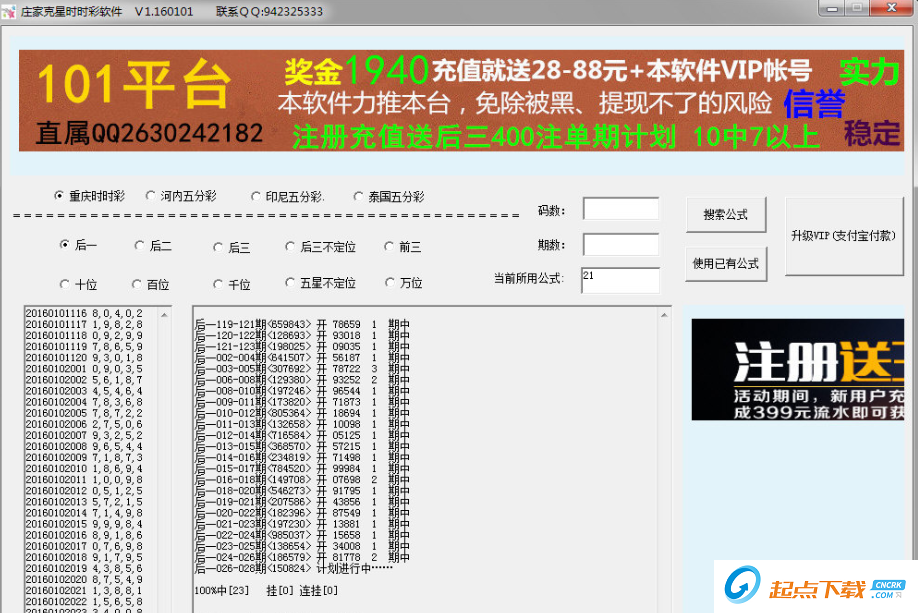Select the 泰国五分彩 radio option

[389, 196]
